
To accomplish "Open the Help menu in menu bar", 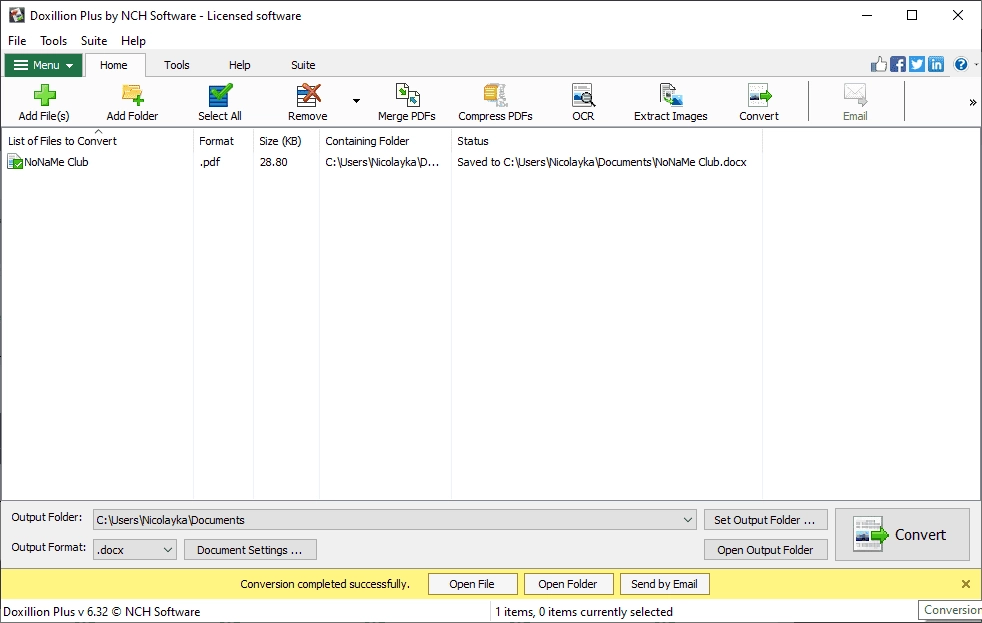I will 133,41.
